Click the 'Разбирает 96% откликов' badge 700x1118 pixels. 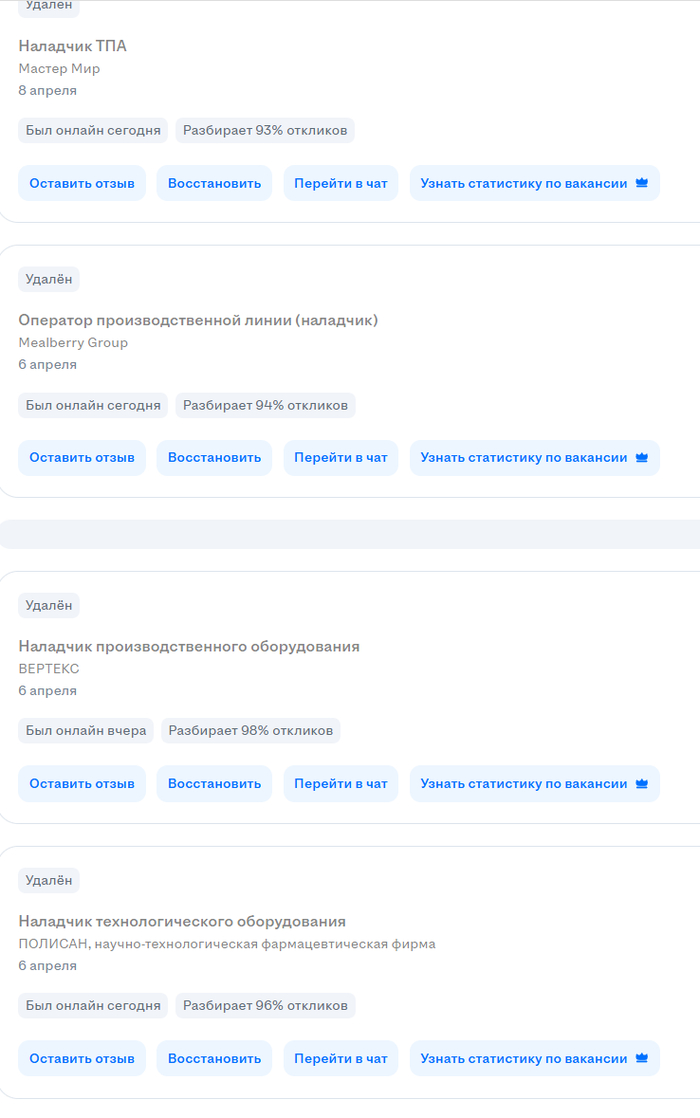(265, 1005)
